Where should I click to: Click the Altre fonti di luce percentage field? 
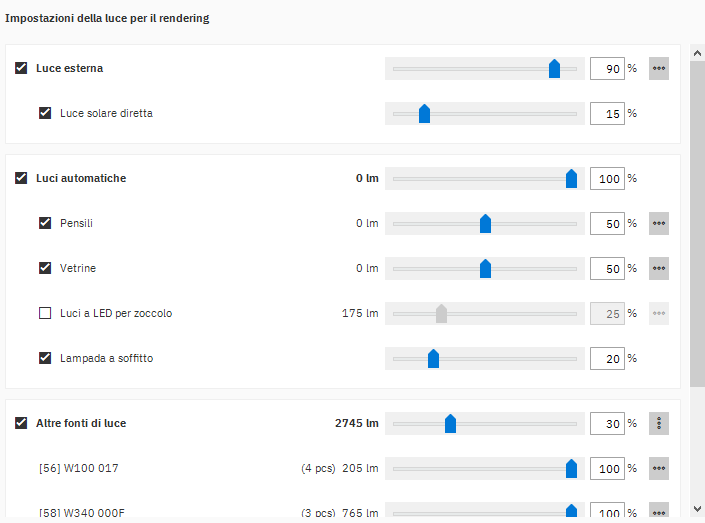point(607,424)
